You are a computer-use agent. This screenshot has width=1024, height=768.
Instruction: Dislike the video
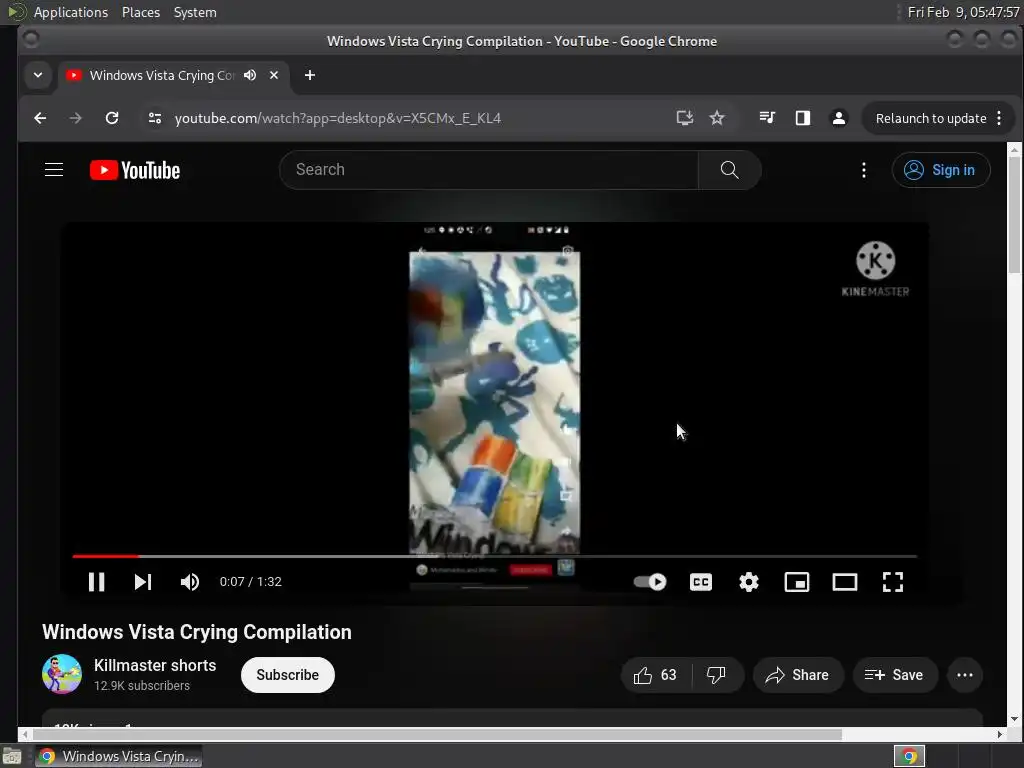[716, 675]
